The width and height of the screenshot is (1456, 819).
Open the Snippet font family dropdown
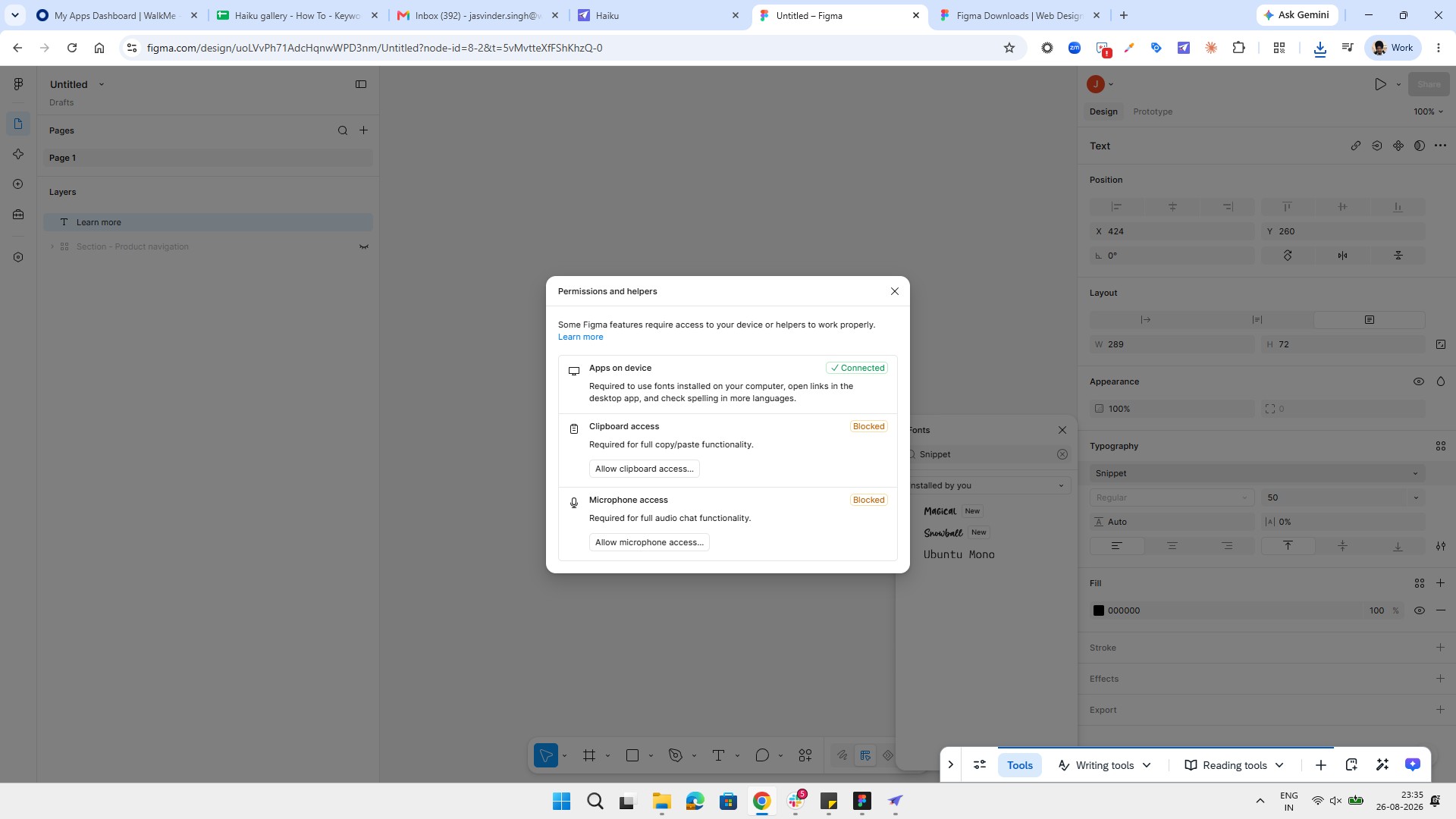pos(1257,473)
